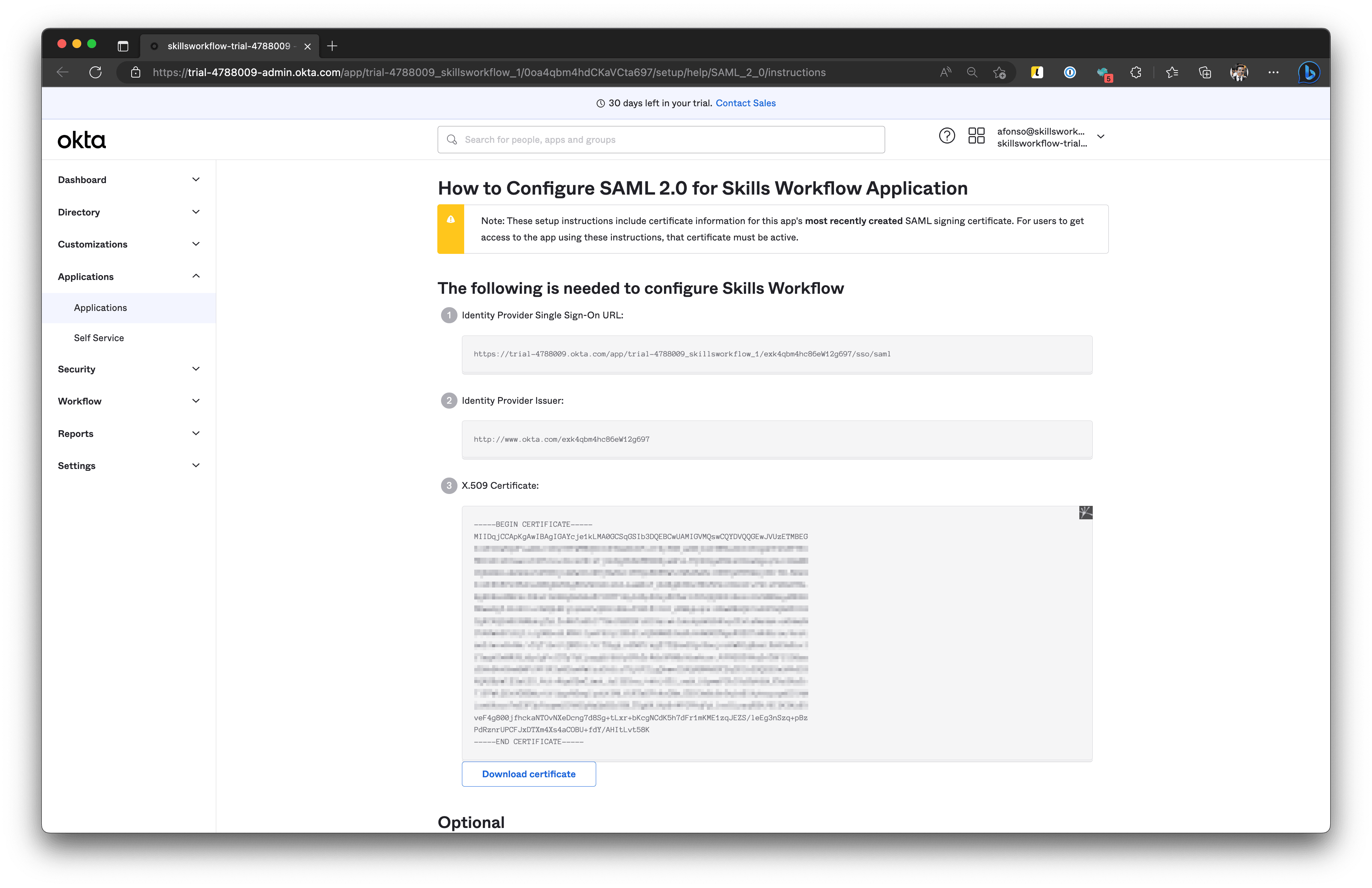The image size is (1372, 888).
Task: Expand the Reports menu chevron
Action: pos(196,433)
